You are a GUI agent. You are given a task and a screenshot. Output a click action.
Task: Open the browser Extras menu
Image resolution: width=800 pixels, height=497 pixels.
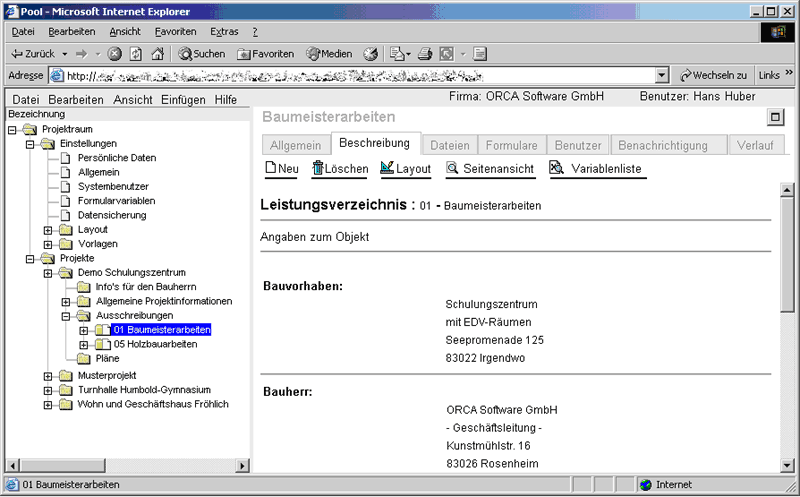224,32
